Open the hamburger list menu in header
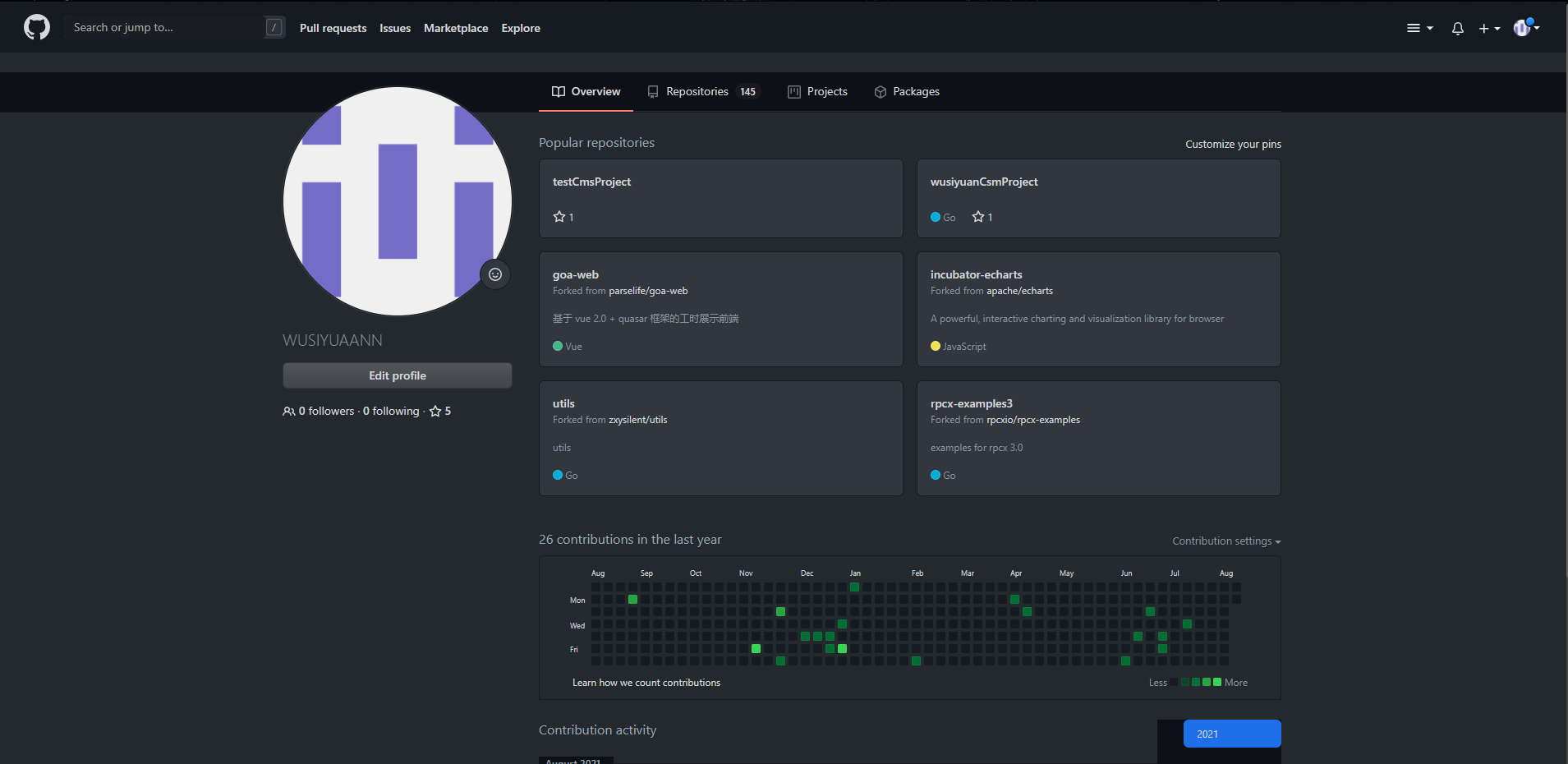1568x764 pixels. (x=1419, y=28)
